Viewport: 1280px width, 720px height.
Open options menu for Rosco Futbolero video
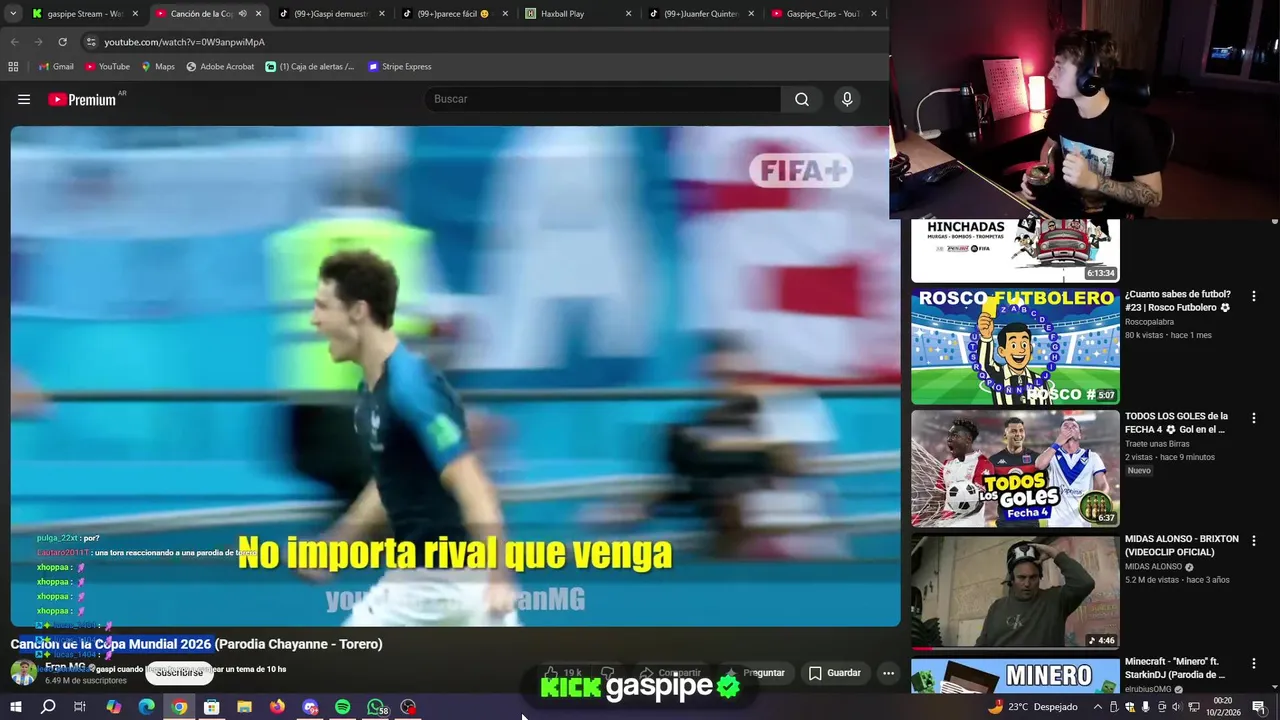(x=1254, y=296)
